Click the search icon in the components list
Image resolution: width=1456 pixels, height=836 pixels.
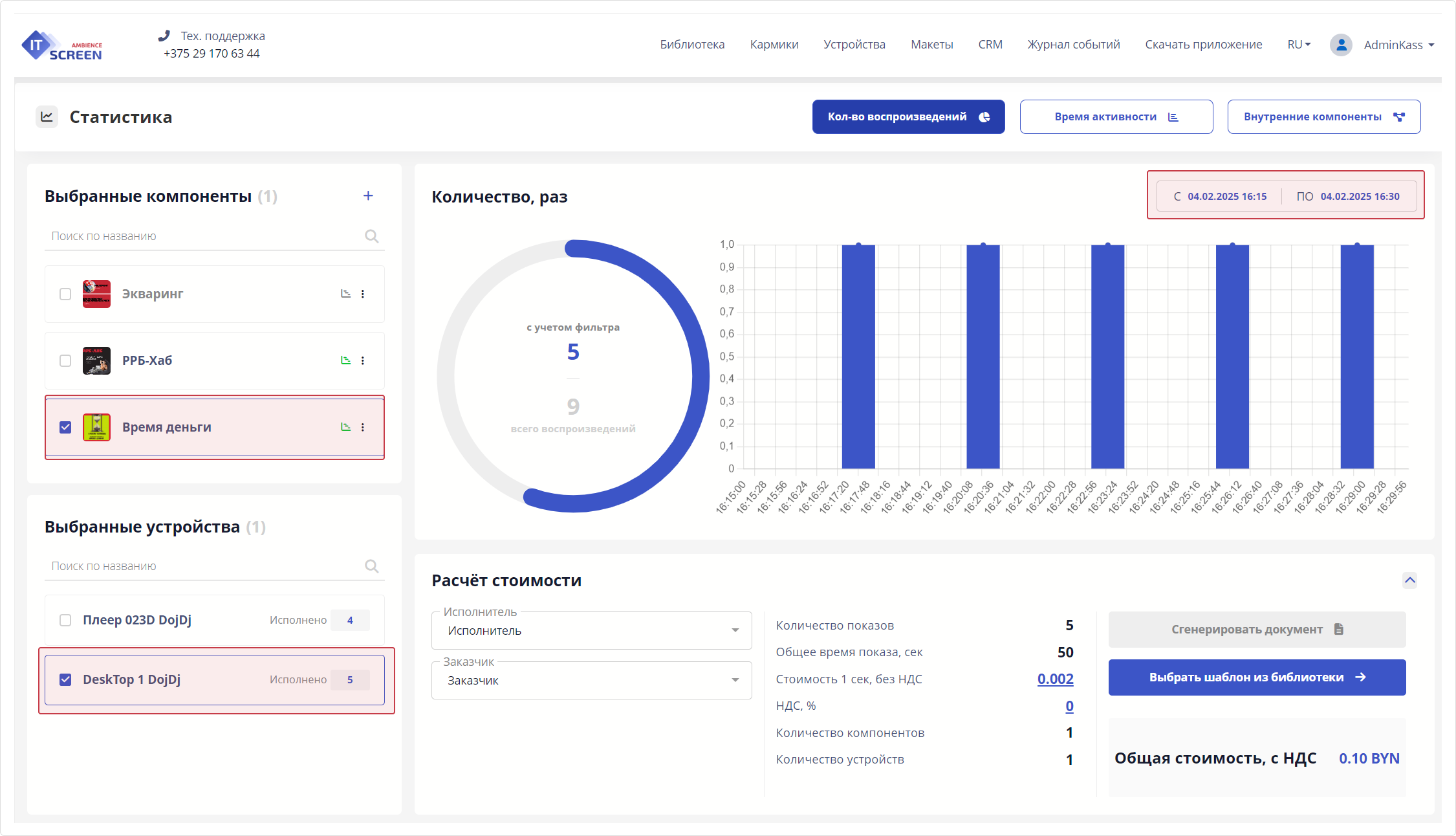371,236
